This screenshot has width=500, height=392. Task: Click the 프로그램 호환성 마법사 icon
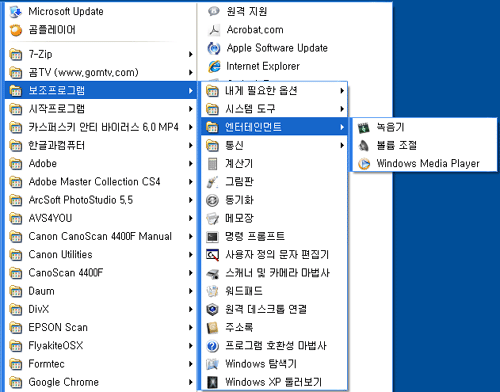click(212, 346)
